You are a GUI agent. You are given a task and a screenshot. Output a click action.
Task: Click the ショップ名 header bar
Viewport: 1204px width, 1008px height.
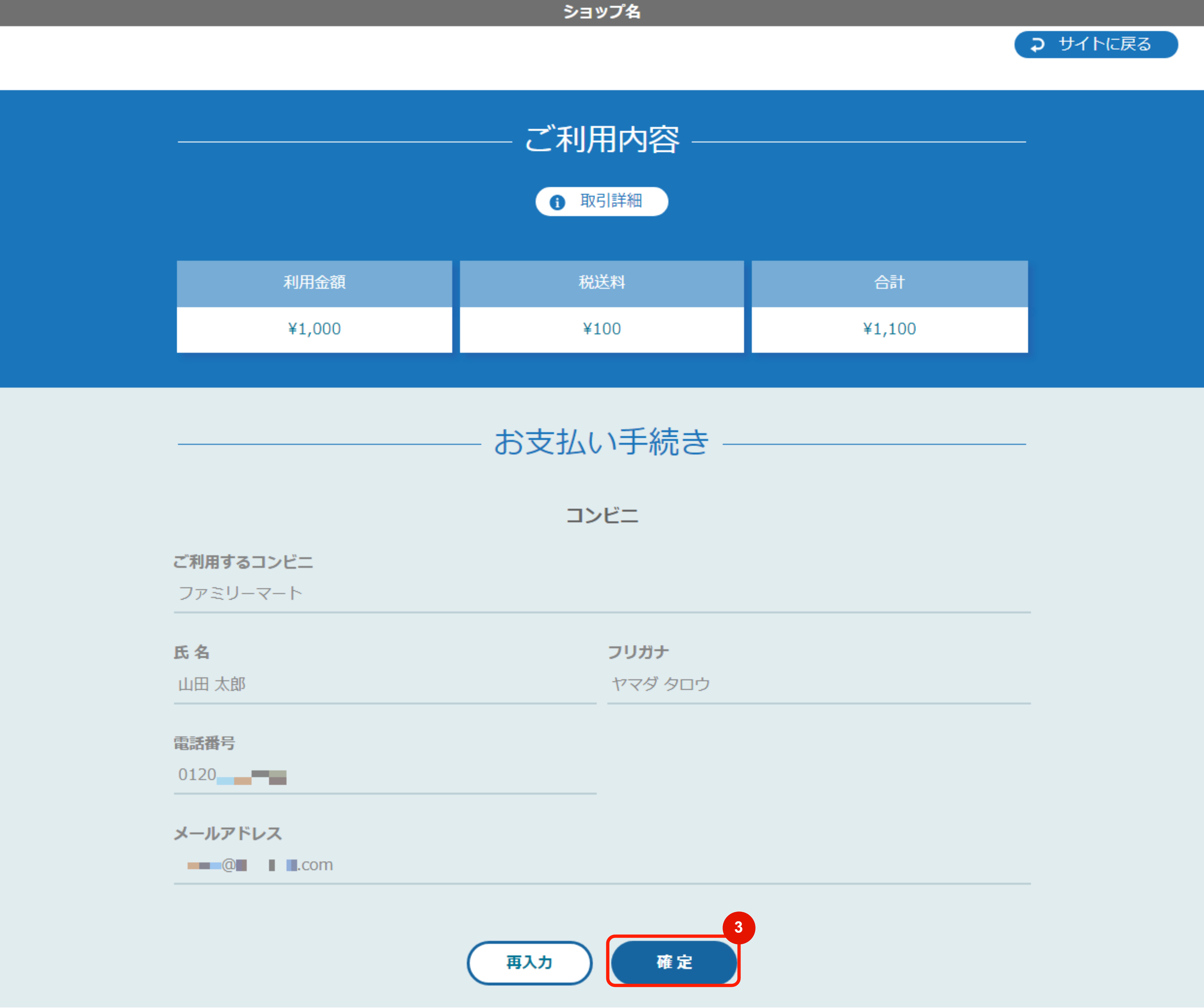[x=602, y=12]
